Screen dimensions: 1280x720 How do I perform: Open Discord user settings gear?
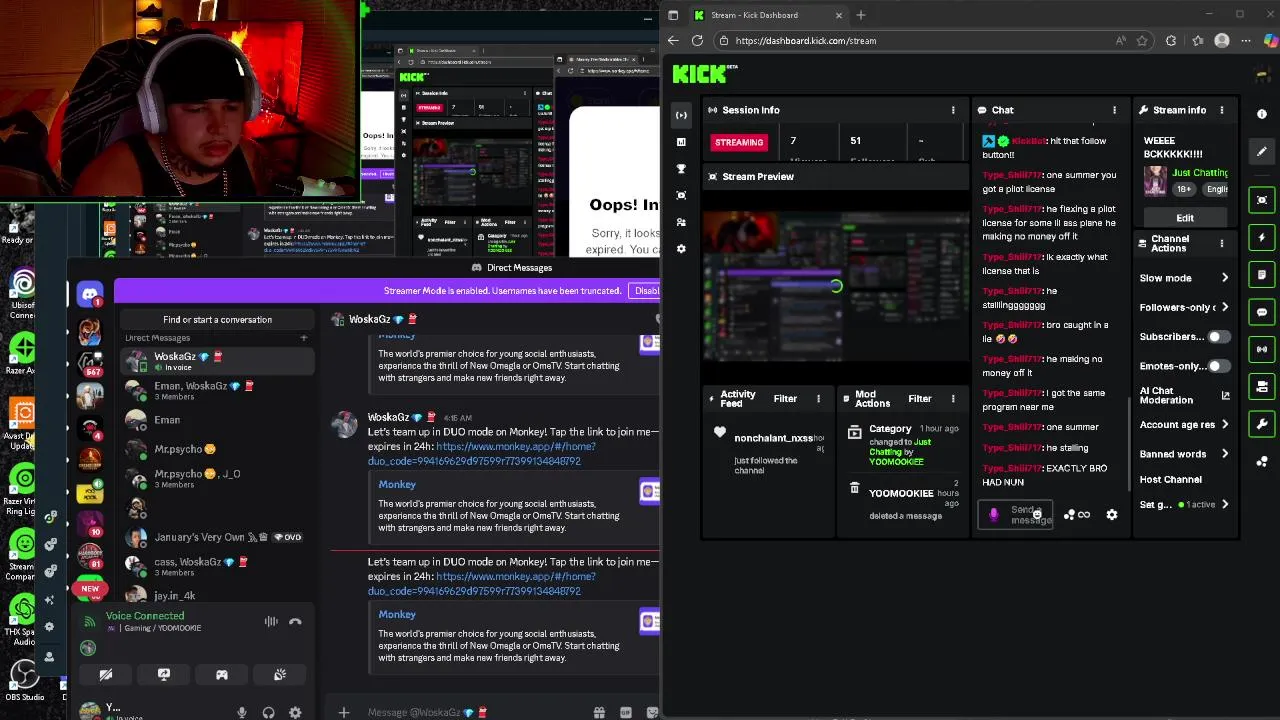click(295, 713)
